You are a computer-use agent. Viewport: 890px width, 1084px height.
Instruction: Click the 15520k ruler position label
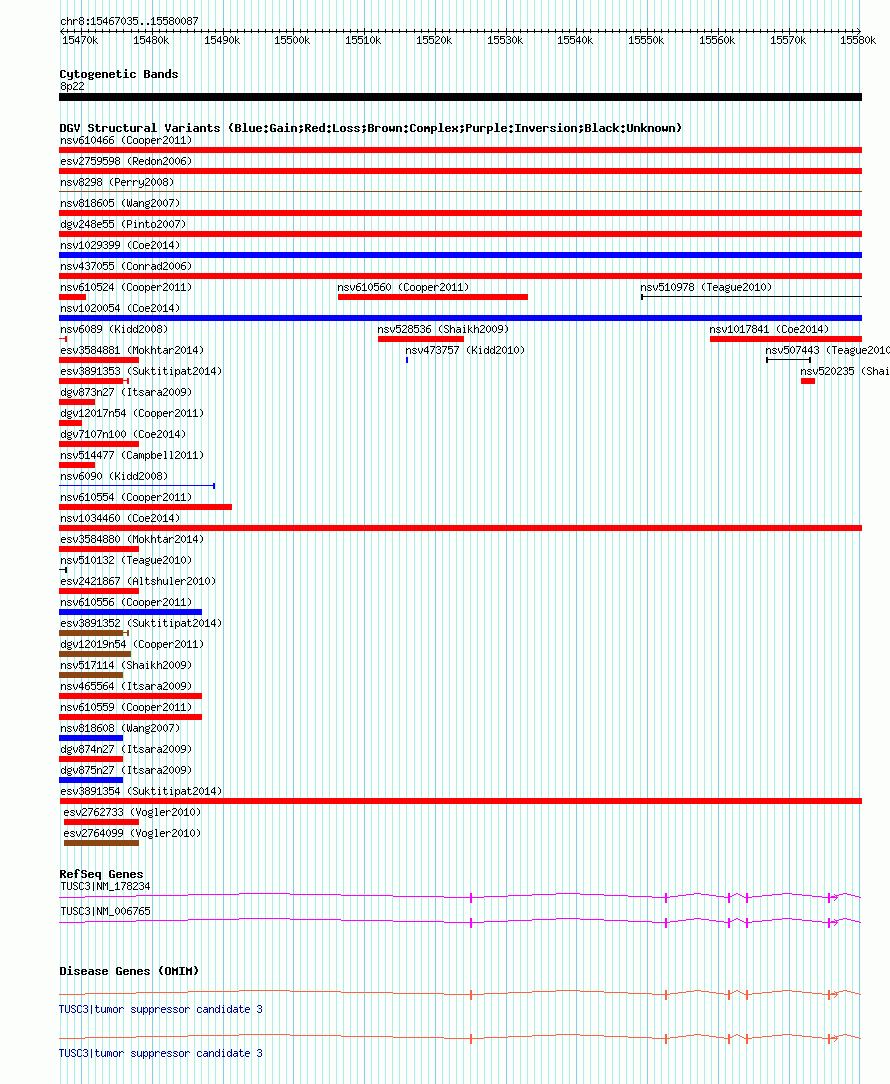[434, 41]
